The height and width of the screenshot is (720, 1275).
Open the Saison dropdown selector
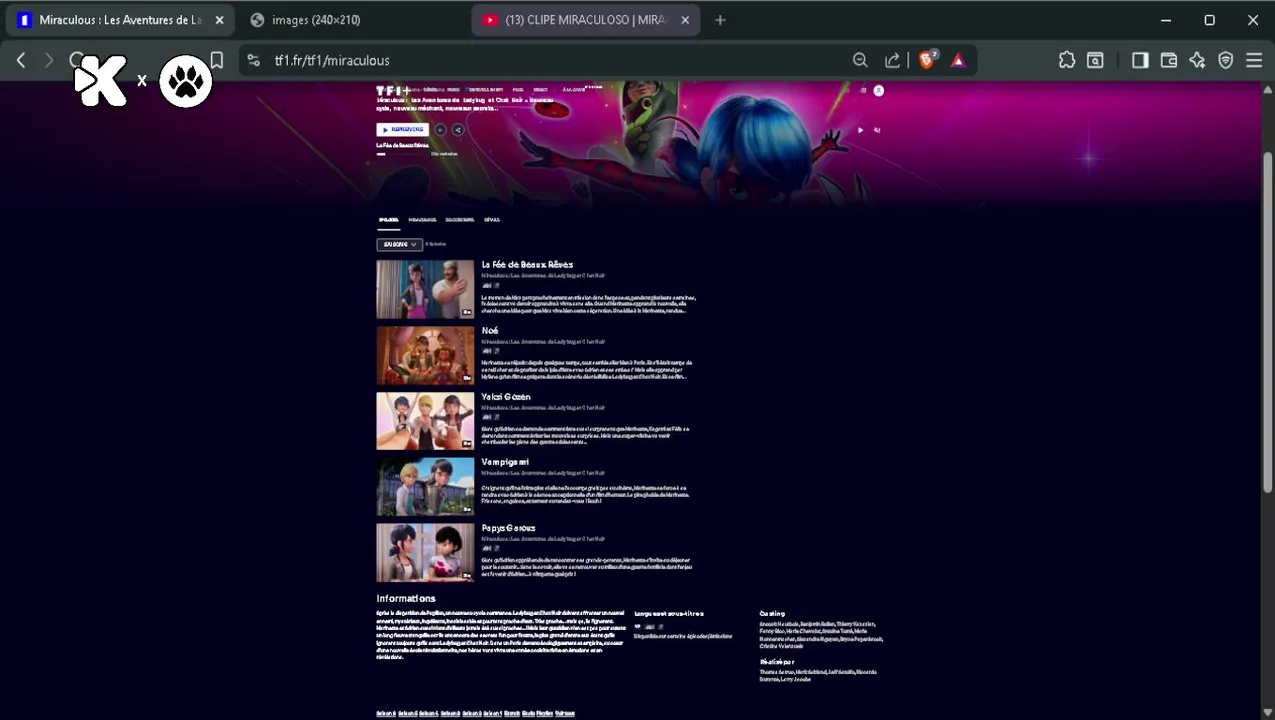[399, 244]
